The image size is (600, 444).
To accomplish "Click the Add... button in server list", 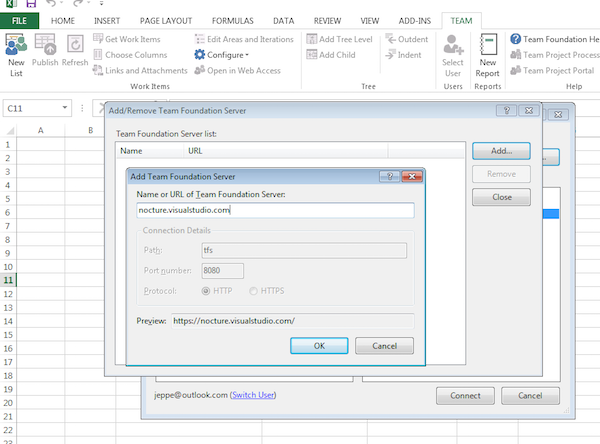I will point(501,151).
